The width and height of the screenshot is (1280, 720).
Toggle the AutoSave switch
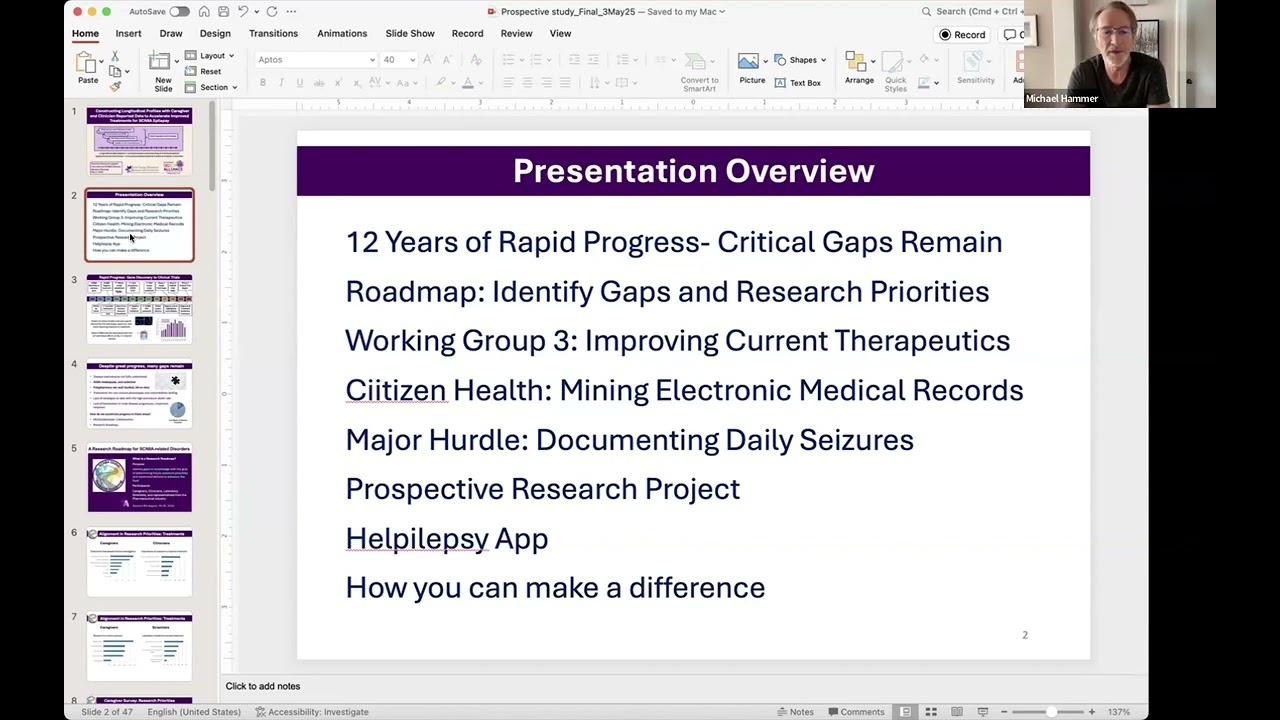(x=179, y=12)
